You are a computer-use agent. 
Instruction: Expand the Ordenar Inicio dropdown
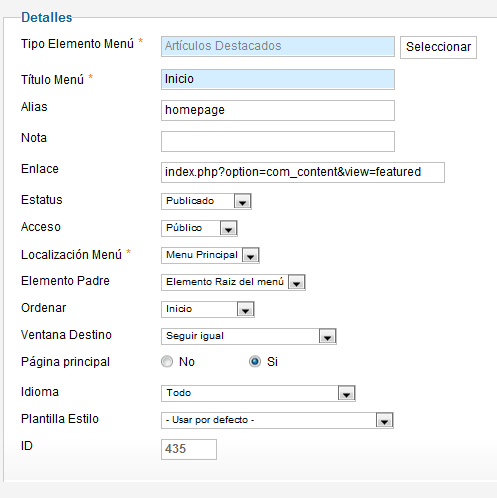coord(208,309)
